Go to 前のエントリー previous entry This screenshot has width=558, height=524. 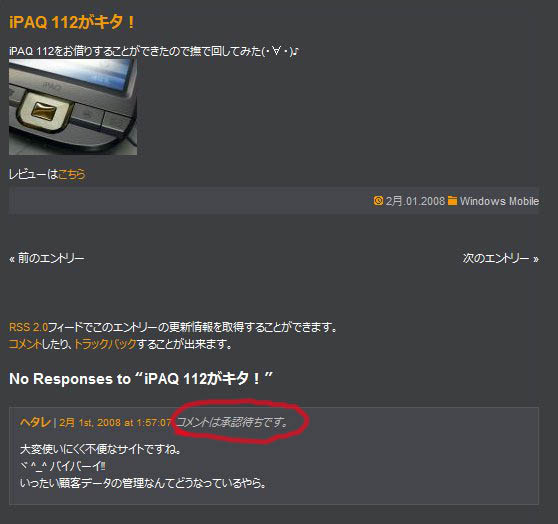(x=47, y=258)
